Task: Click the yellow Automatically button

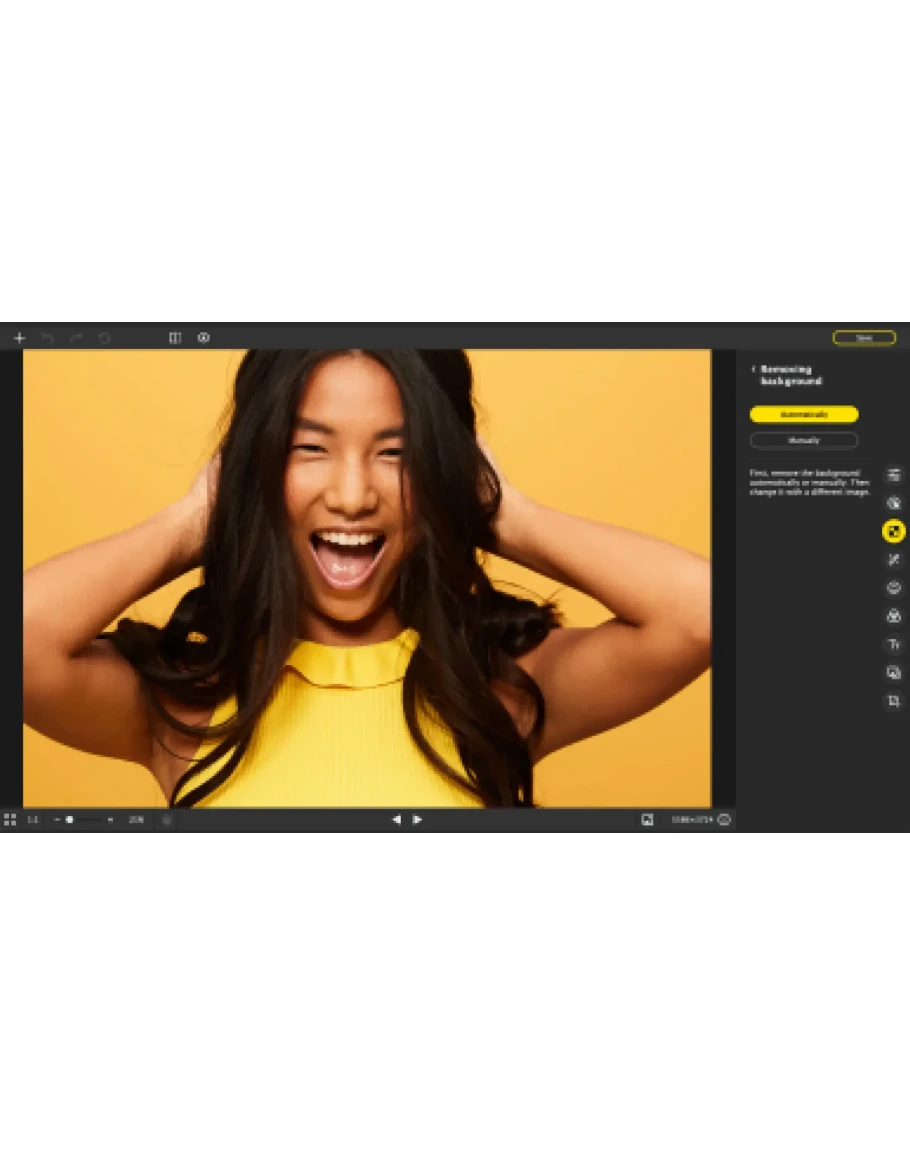Action: point(804,414)
